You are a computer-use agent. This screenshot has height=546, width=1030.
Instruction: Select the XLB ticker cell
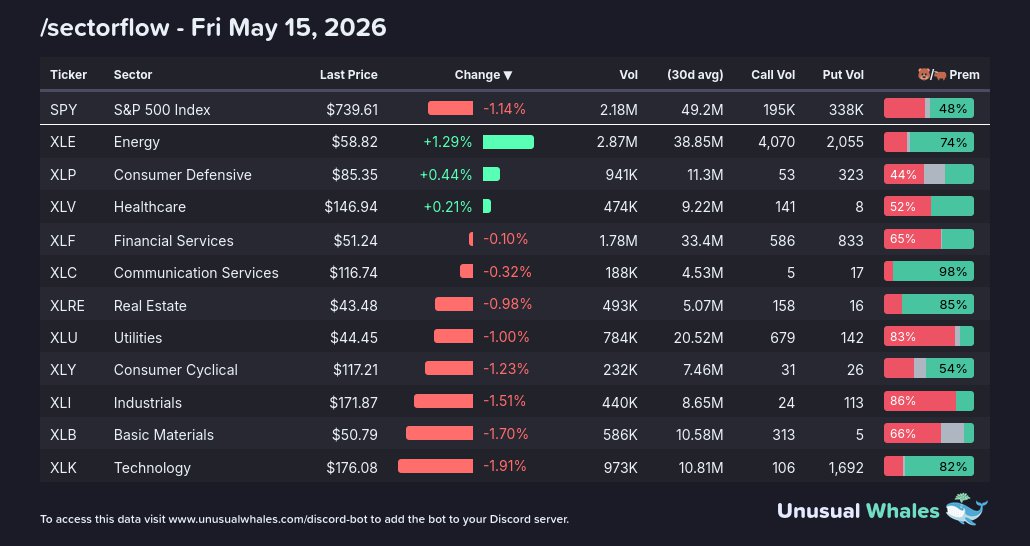coord(63,435)
